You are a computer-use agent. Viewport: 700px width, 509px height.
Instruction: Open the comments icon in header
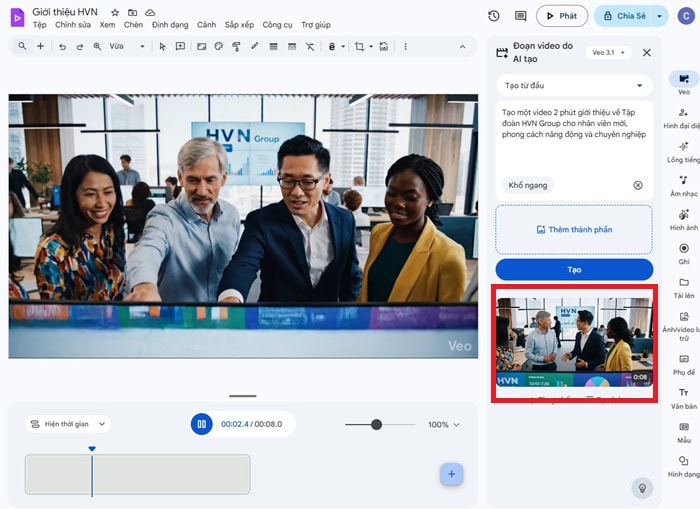(x=520, y=16)
